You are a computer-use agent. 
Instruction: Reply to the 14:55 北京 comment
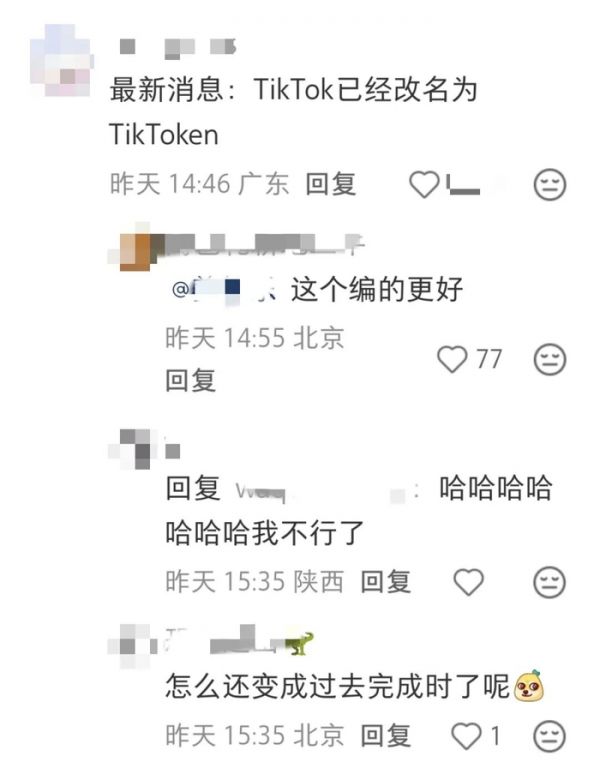[x=191, y=381]
